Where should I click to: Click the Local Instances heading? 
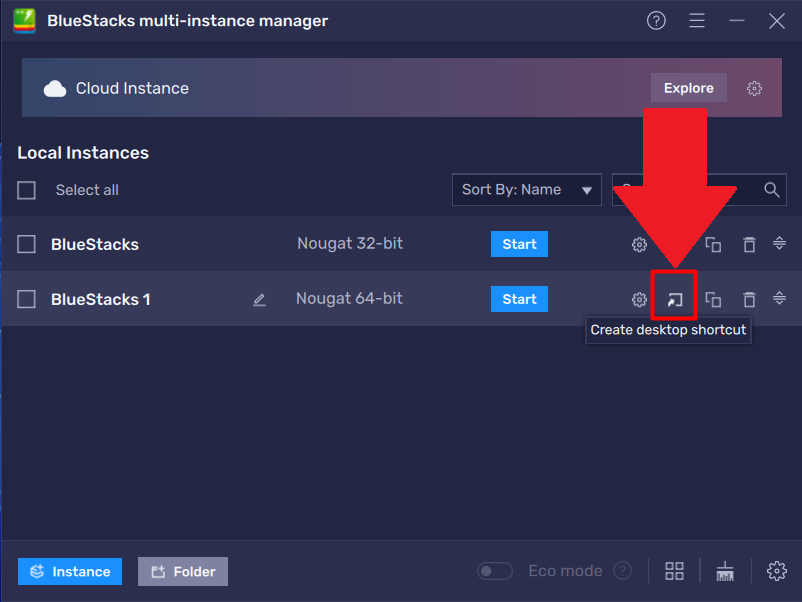coord(83,153)
